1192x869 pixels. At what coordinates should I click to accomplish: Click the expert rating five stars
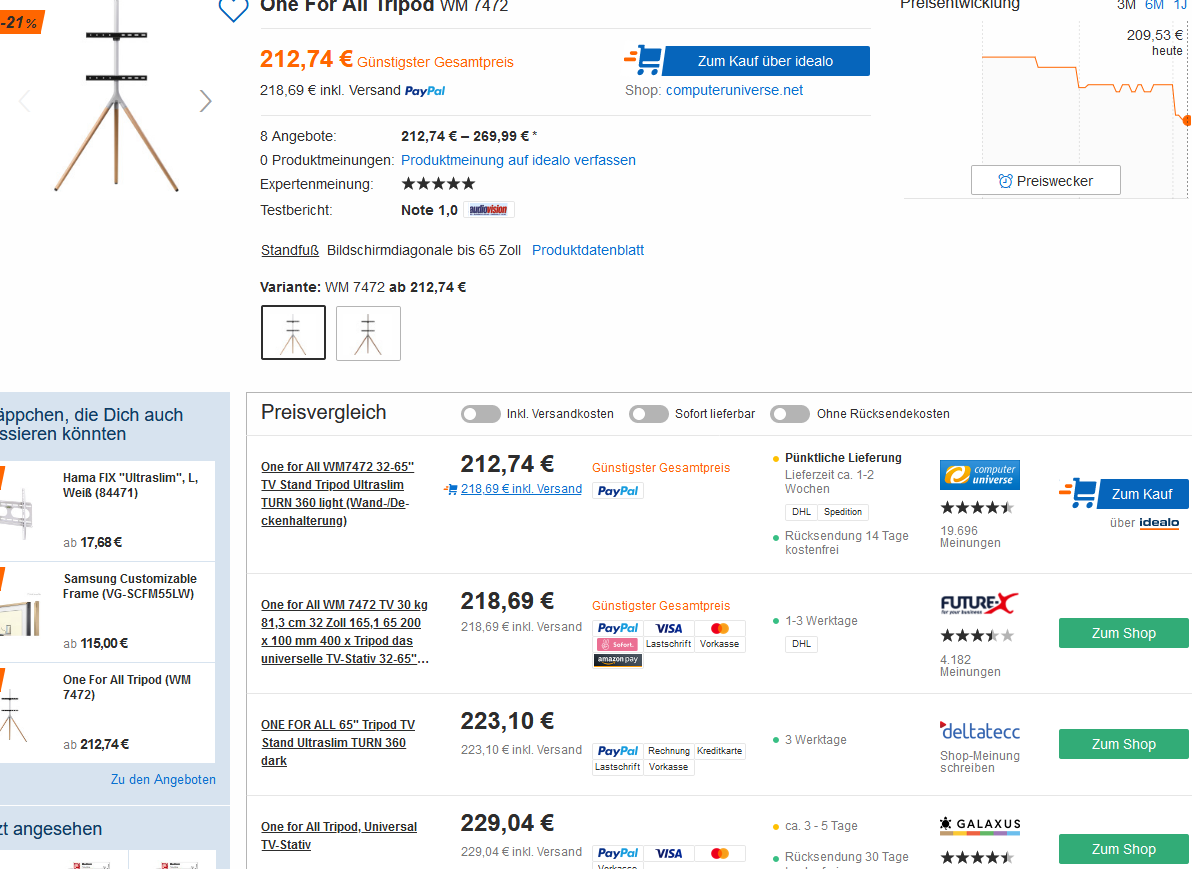coord(438,184)
